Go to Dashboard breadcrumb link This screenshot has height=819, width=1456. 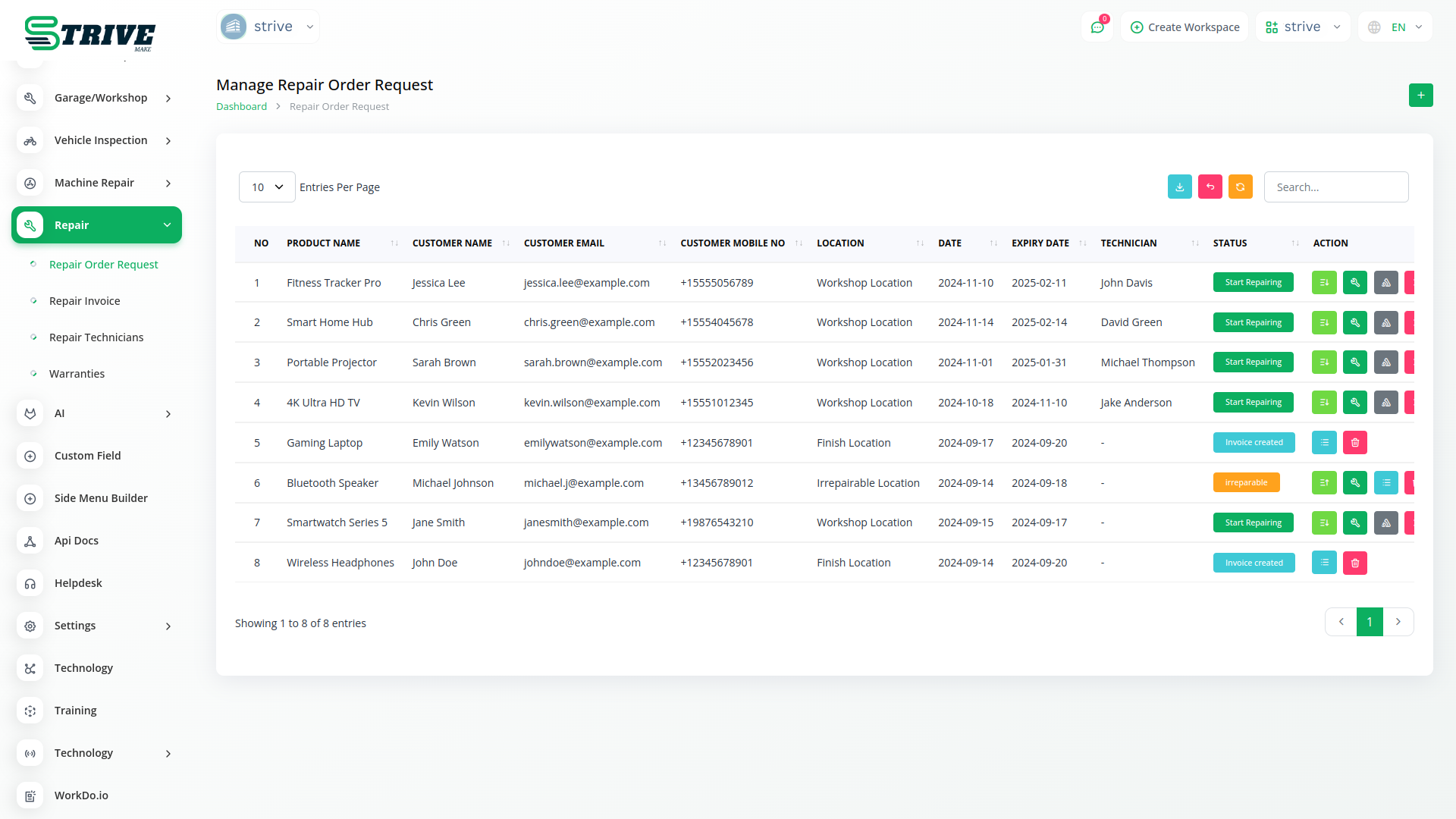point(241,107)
